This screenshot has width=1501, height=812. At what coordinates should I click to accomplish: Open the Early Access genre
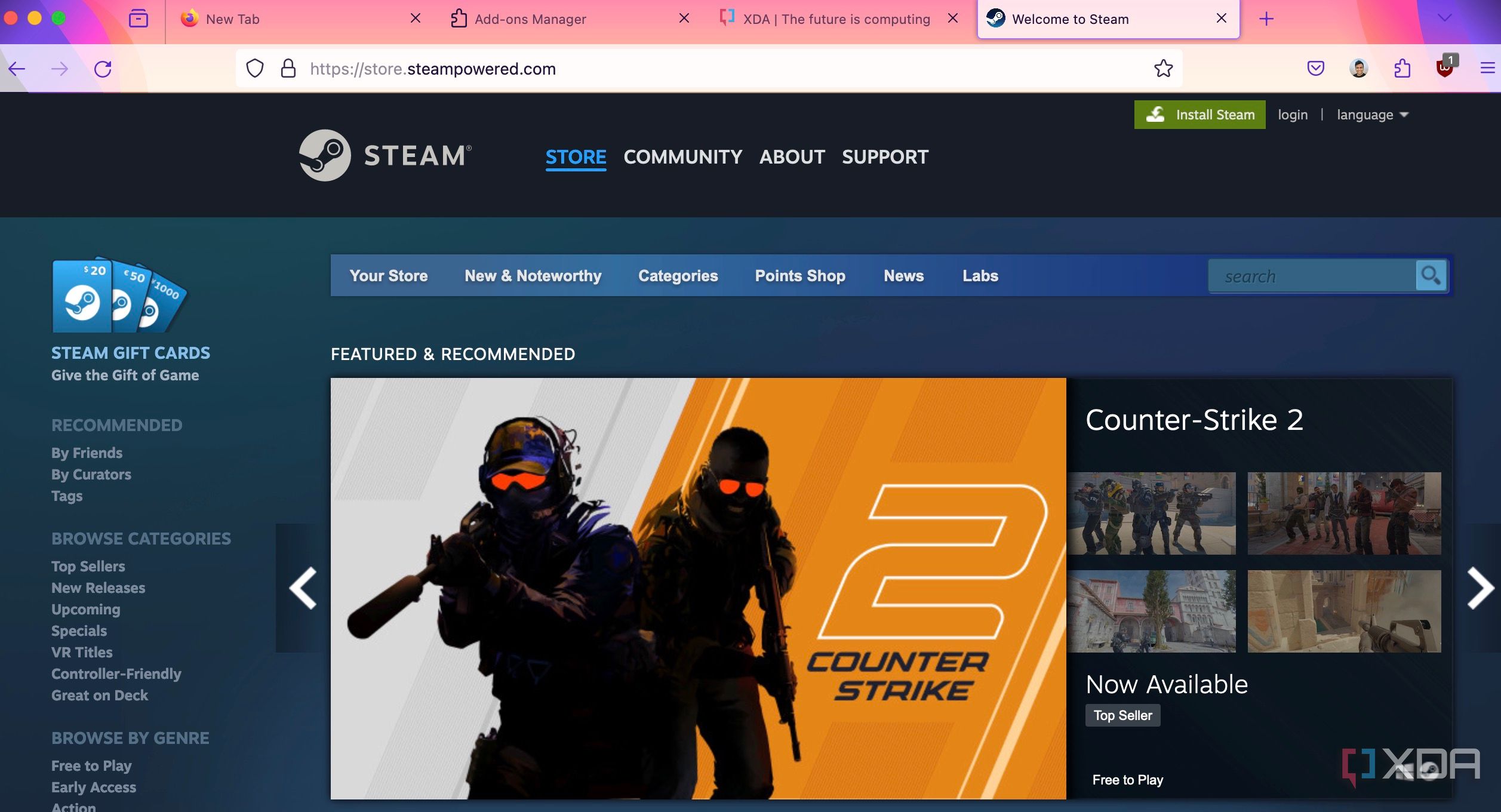click(x=94, y=788)
